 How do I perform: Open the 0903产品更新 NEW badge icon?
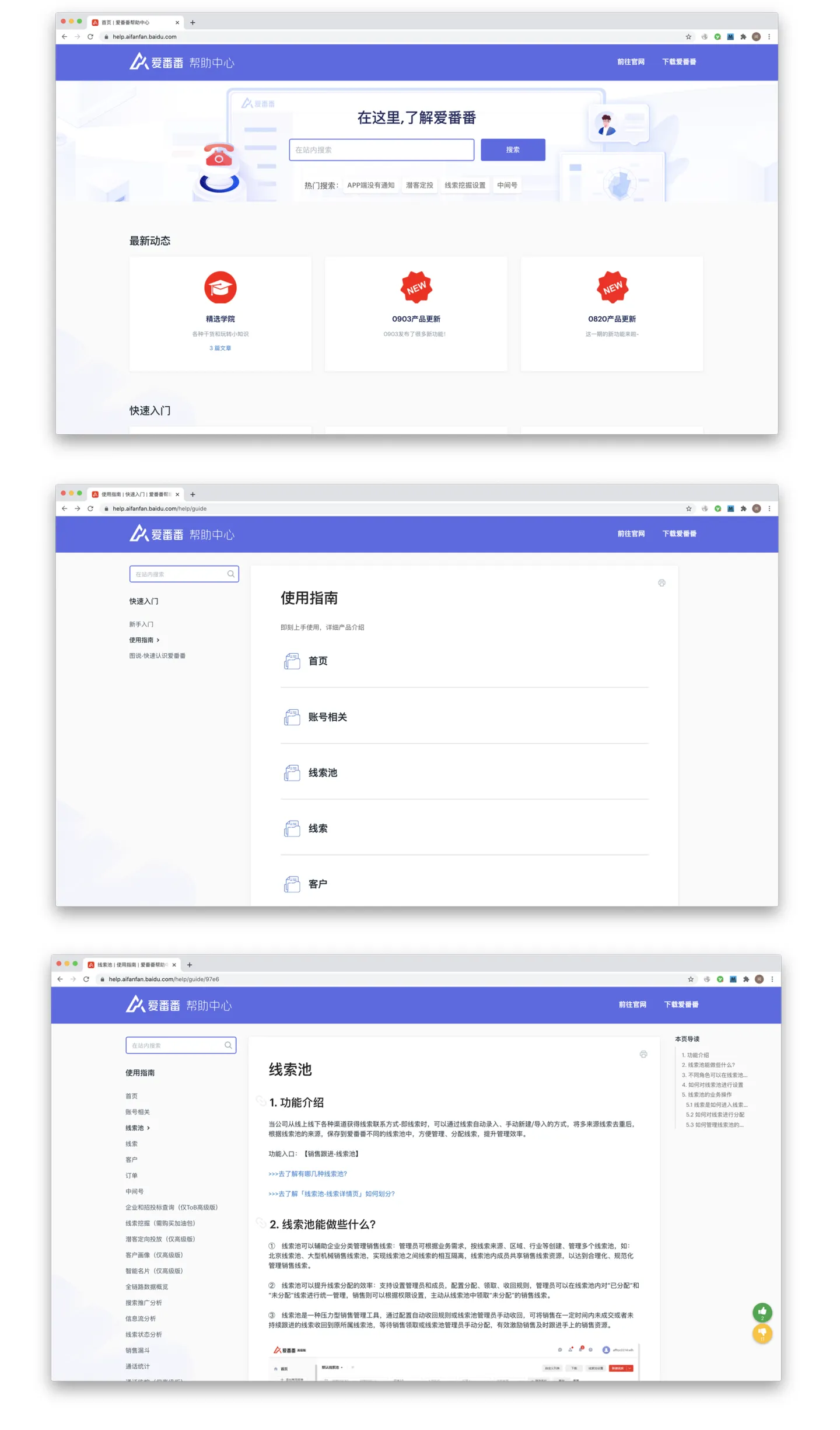point(416,288)
